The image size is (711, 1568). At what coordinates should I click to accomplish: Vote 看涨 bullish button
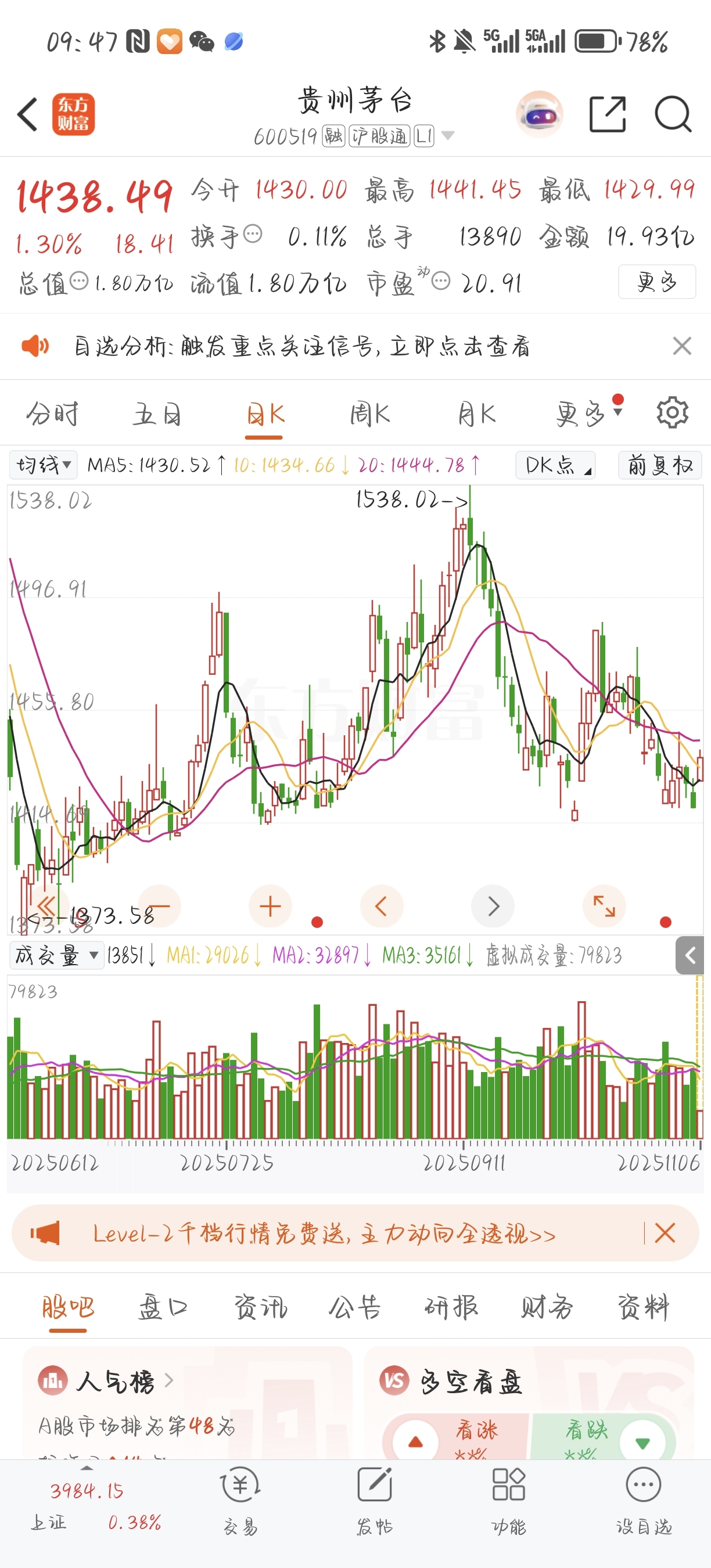[x=457, y=1437]
